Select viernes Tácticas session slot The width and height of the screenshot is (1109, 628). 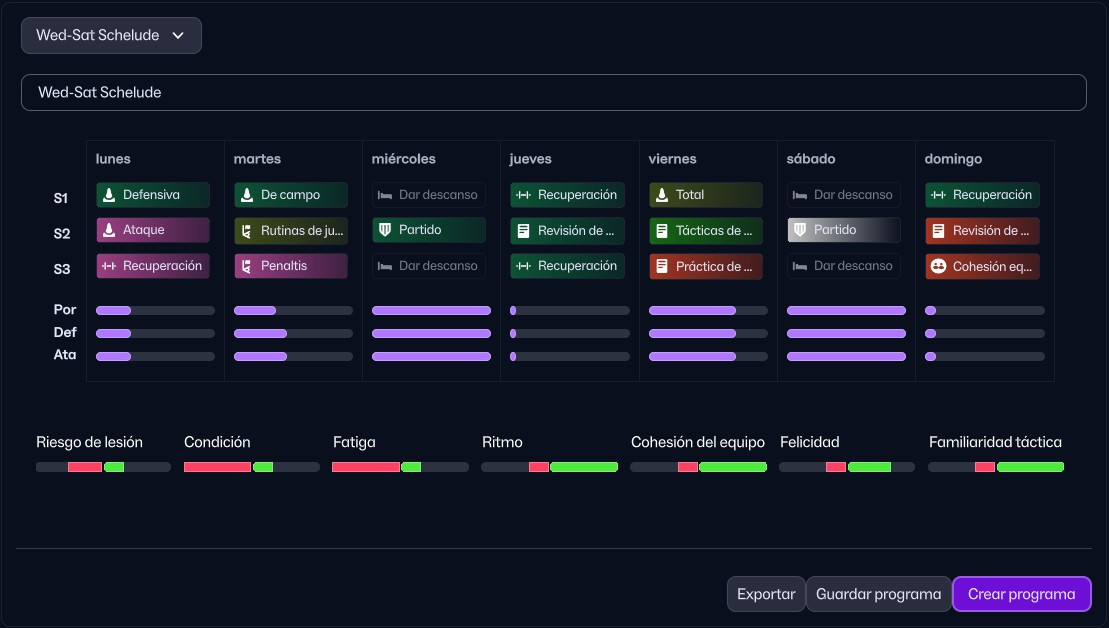pyautogui.click(x=705, y=231)
